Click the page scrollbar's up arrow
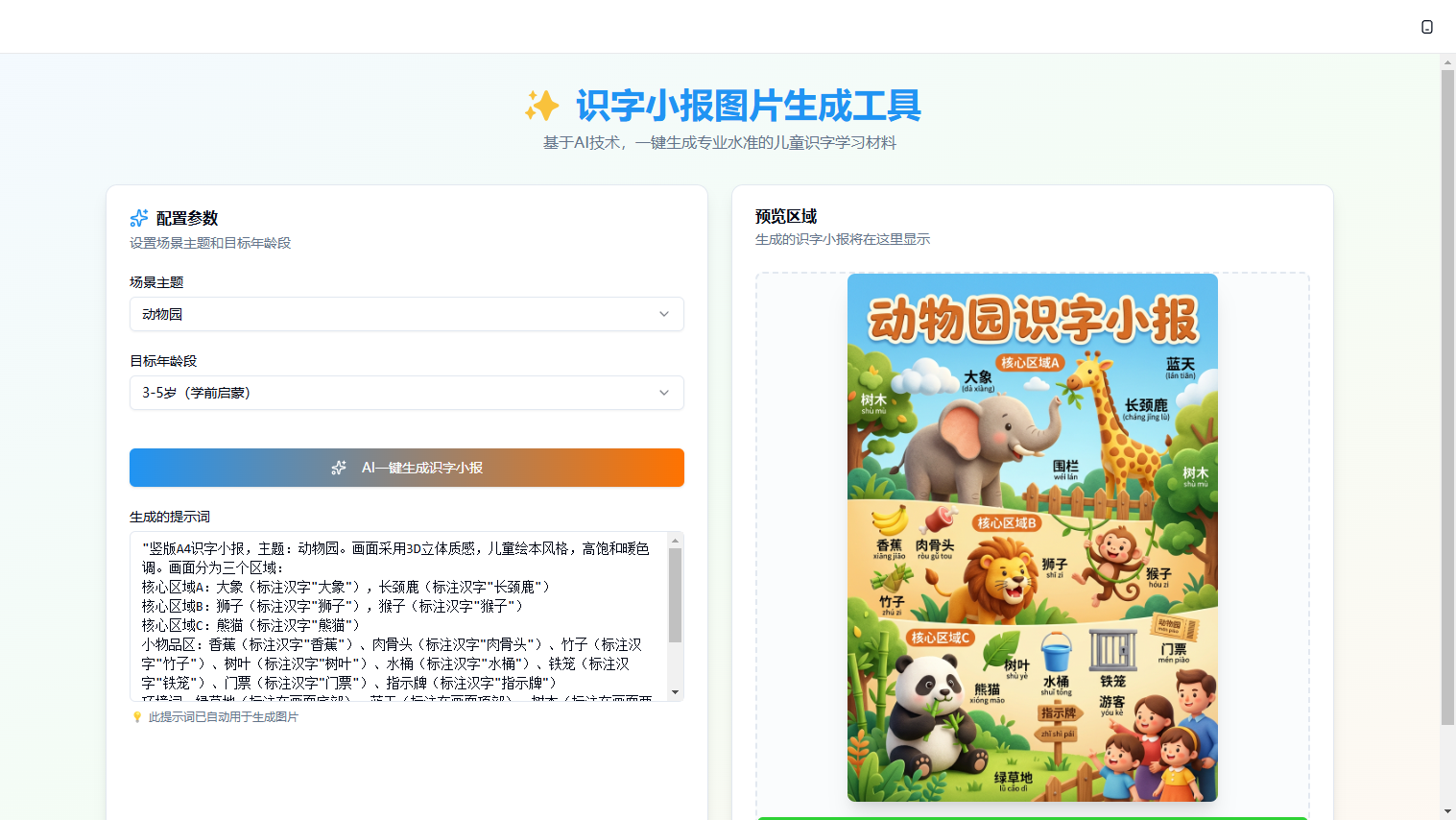 click(1447, 62)
